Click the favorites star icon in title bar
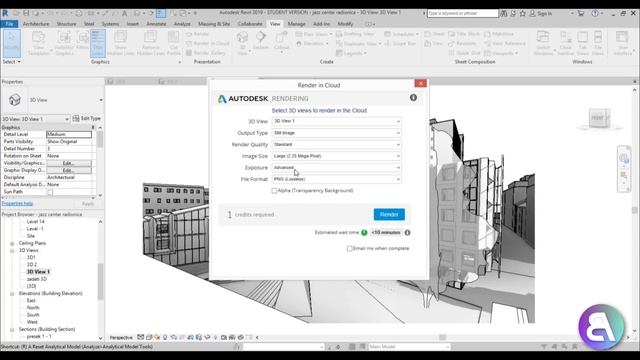Screen dimensions: 640x360 click(522, 13)
